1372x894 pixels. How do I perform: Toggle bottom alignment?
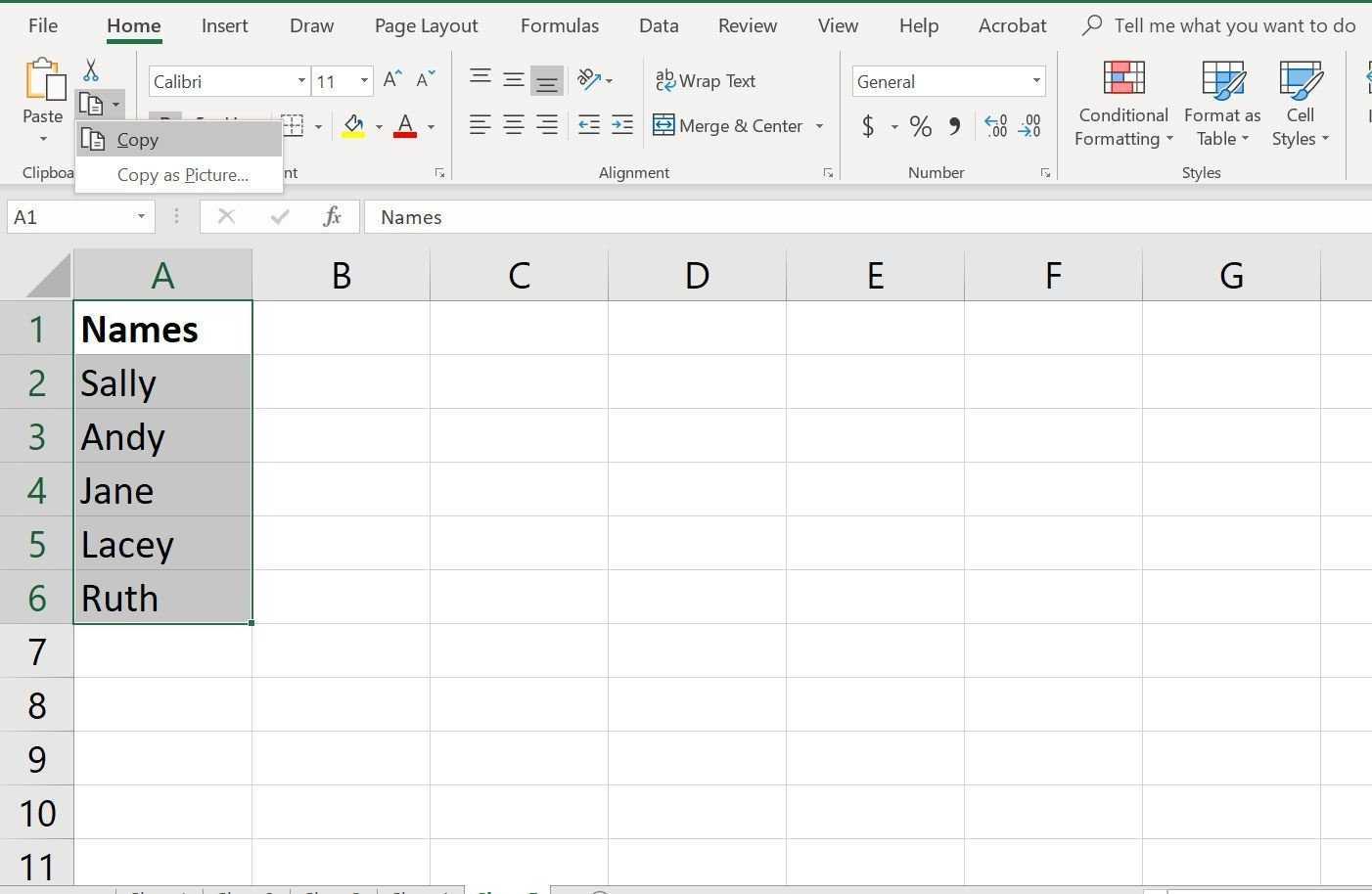tap(546, 81)
